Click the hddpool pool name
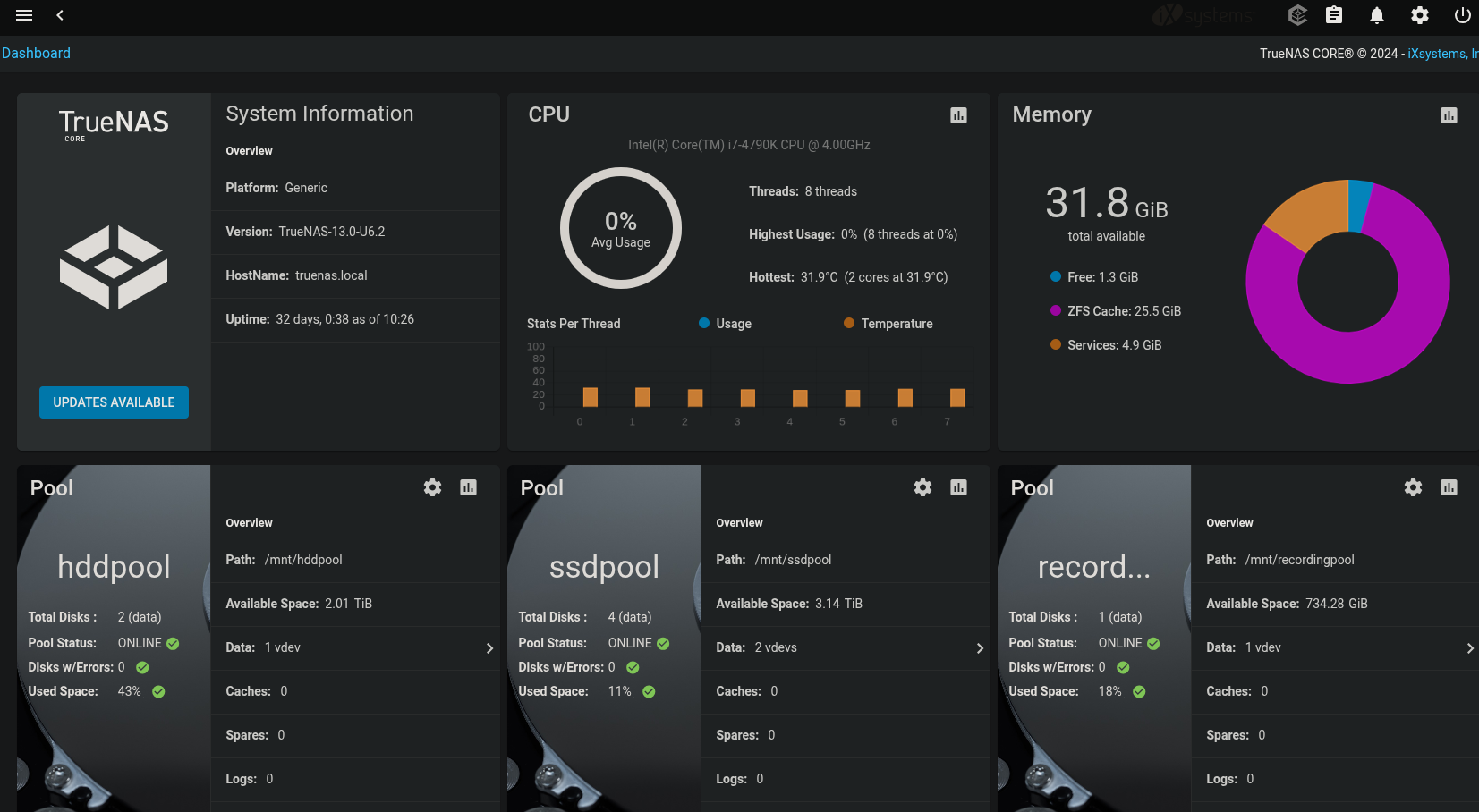The height and width of the screenshot is (812, 1479). click(x=114, y=567)
